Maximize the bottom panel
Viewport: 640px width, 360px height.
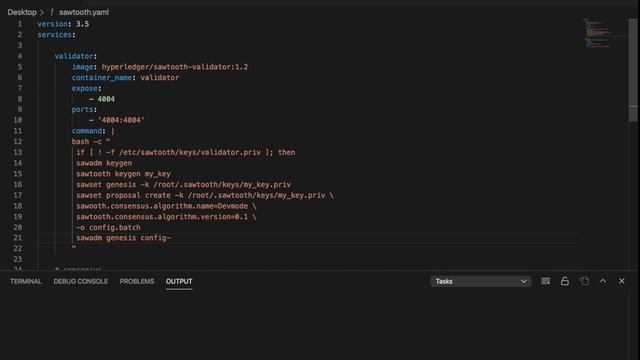coord(603,281)
